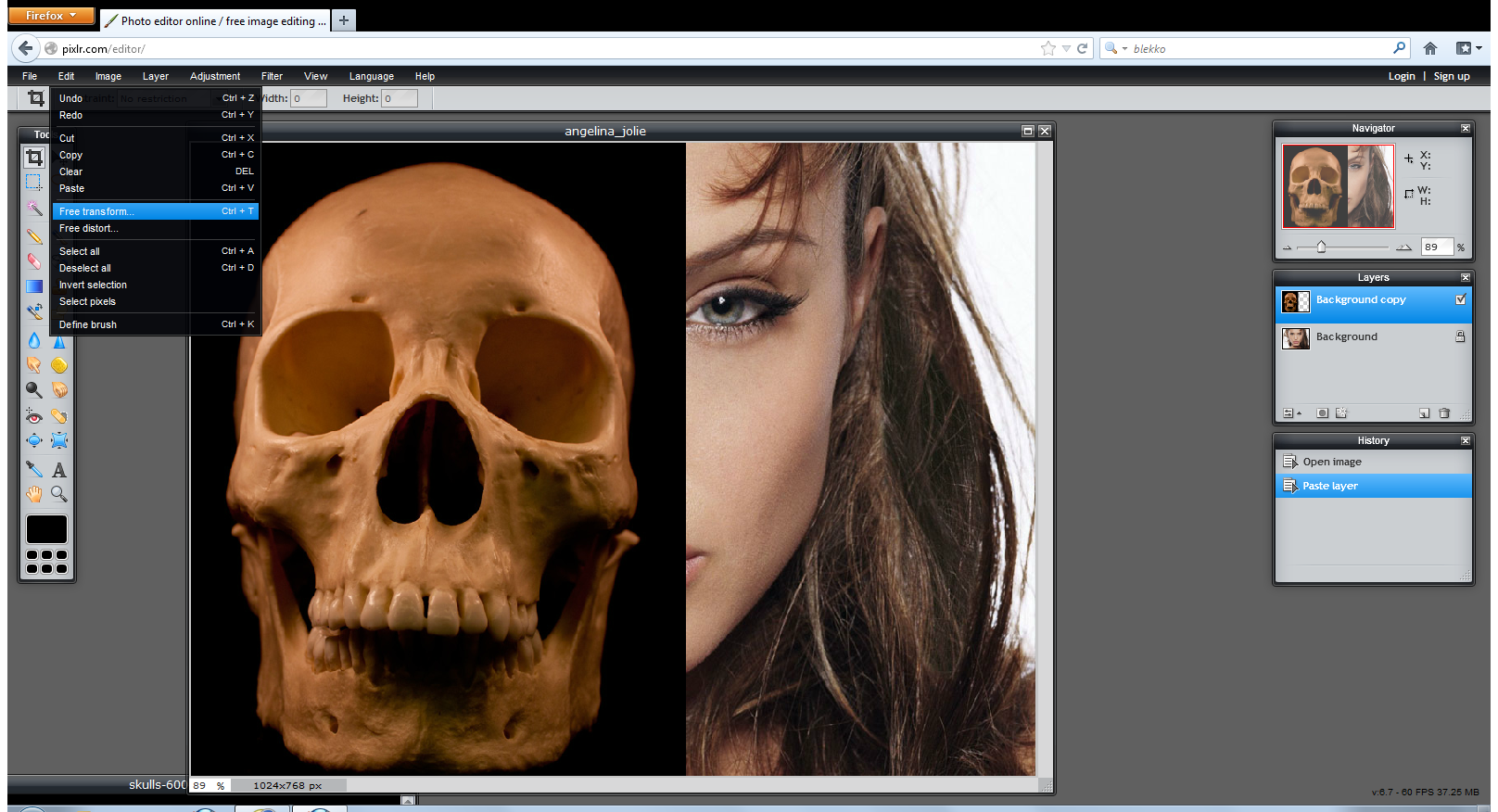Choose Free distort from Edit menu
This screenshot has height=812, width=1498.
click(155, 228)
